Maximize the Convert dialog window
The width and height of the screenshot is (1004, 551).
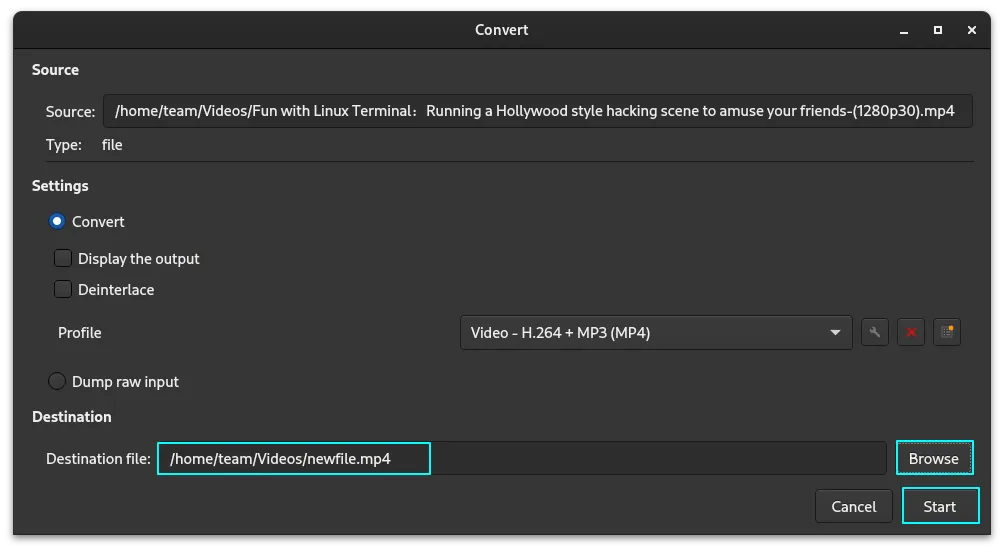938,30
